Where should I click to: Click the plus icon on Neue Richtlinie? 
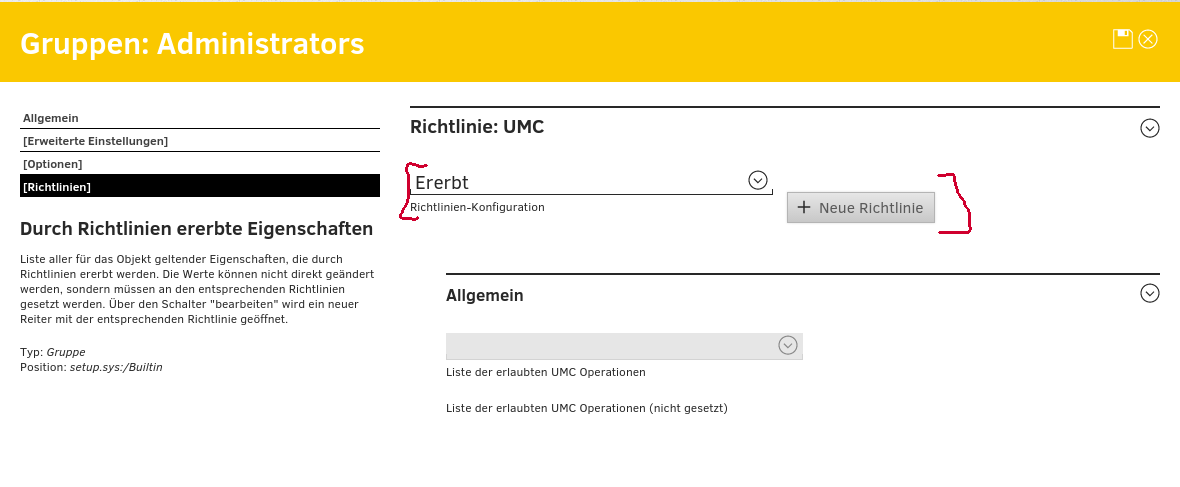tap(803, 208)
